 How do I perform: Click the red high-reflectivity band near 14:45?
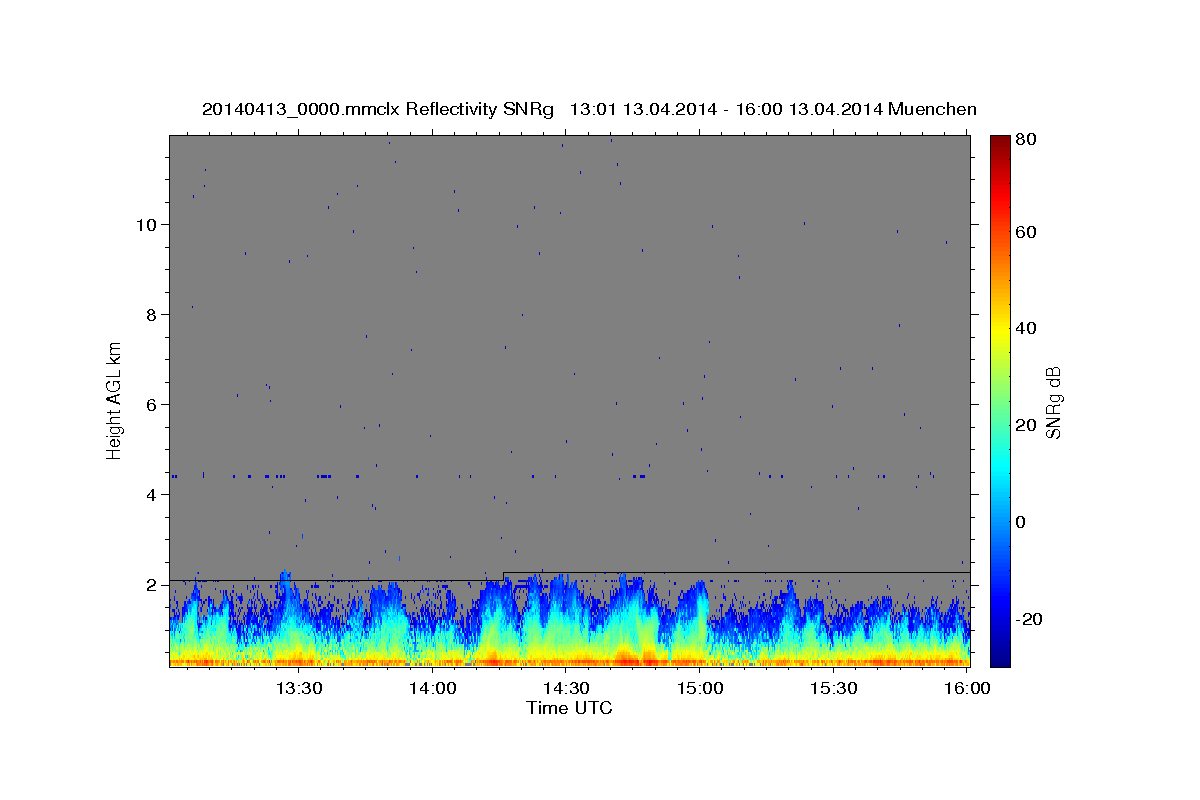tap(637, 658)
